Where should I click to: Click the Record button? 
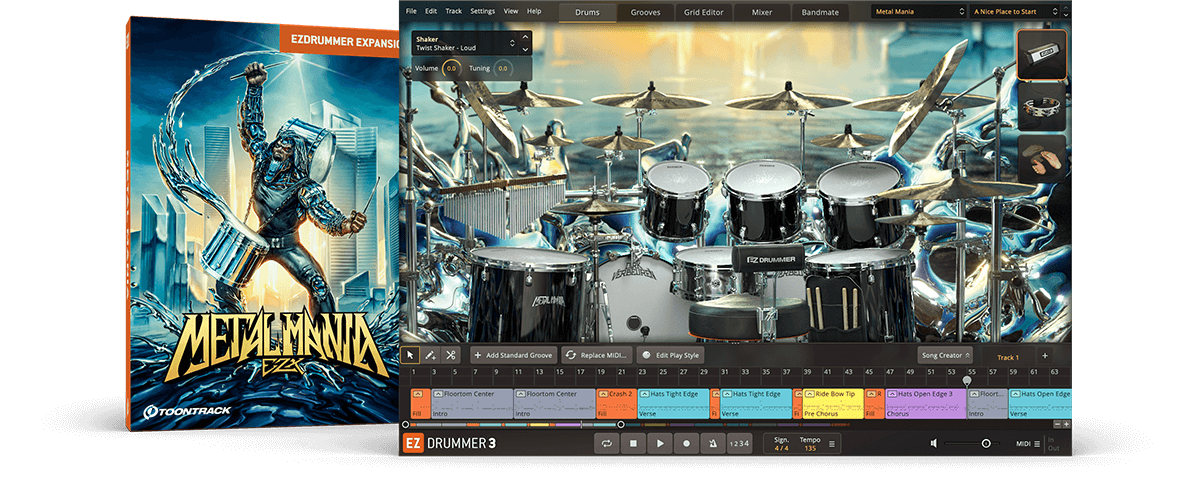point(686,443)
